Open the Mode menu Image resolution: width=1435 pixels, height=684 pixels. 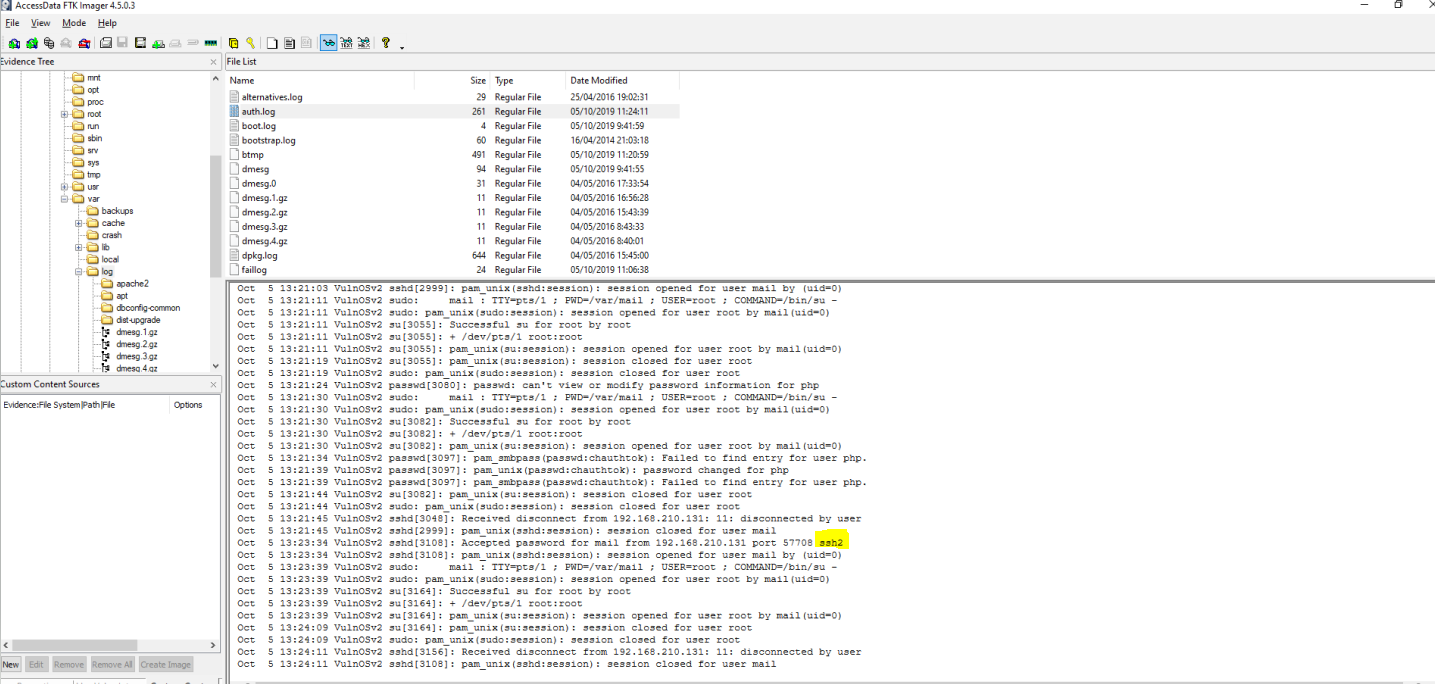coord(74,23)
